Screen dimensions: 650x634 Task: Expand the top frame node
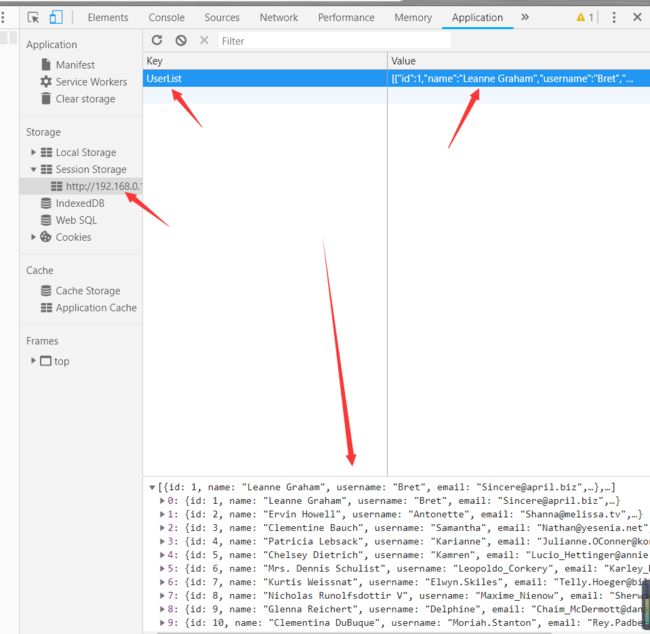click(x=34, y=361)
